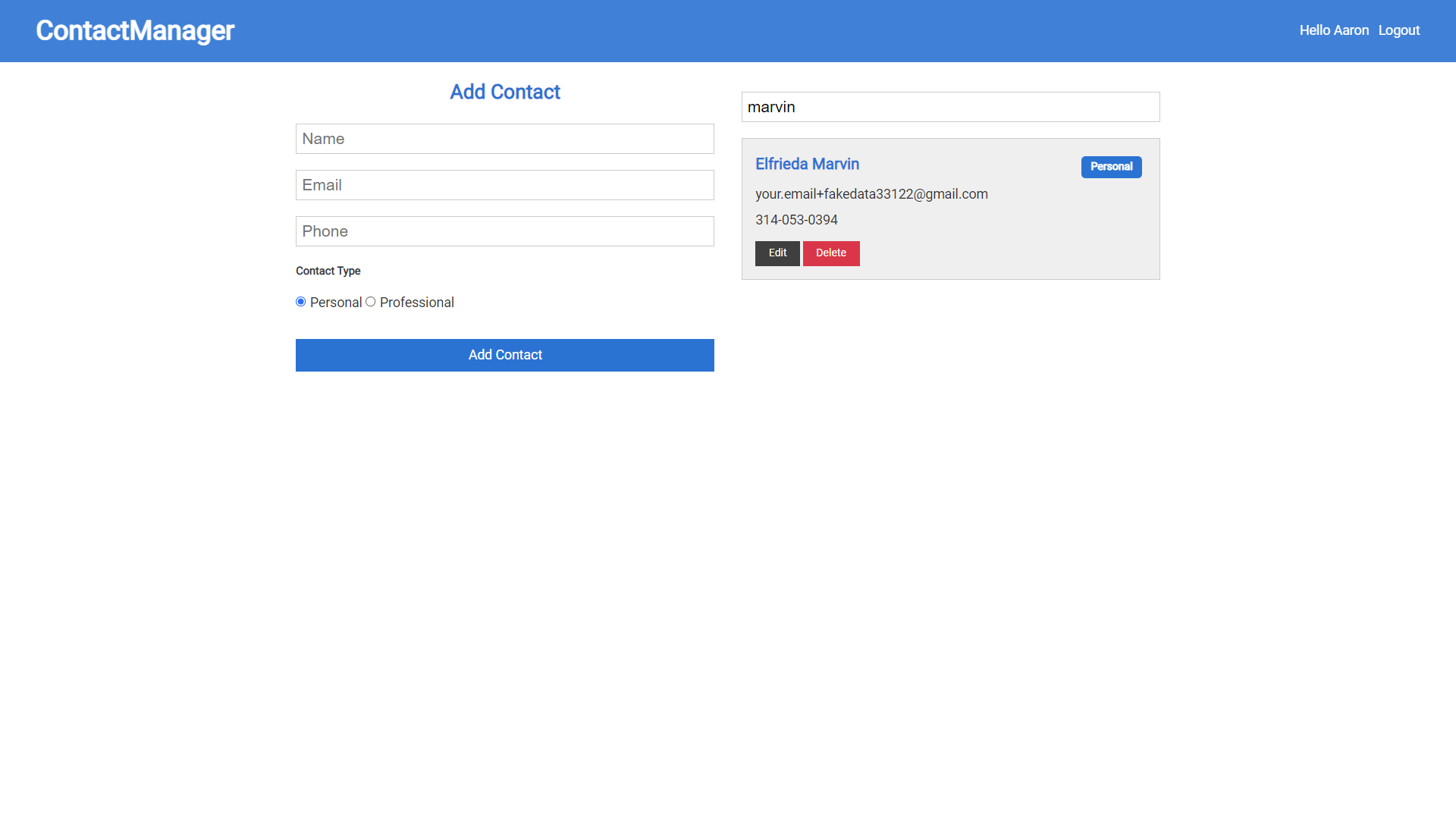The height and width of the screenshot is (819, 1456).
Task: Click the Personal badge on contact card
Action: click(x=1111, y=167)
